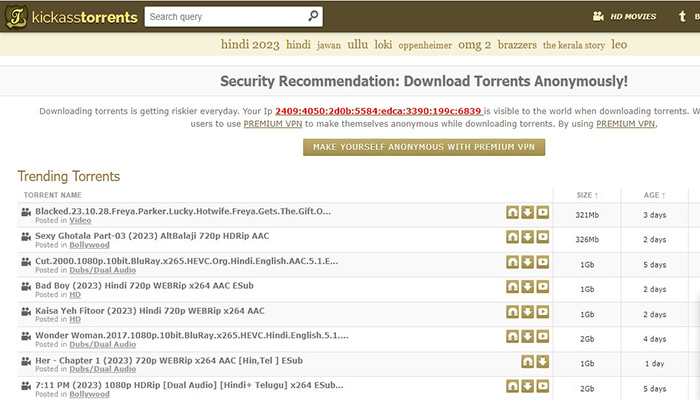Image resolution: width=700 pixels, height=400 pixels.
Task: Select the 'hindi' trending tag
Action: pos(298,45)
